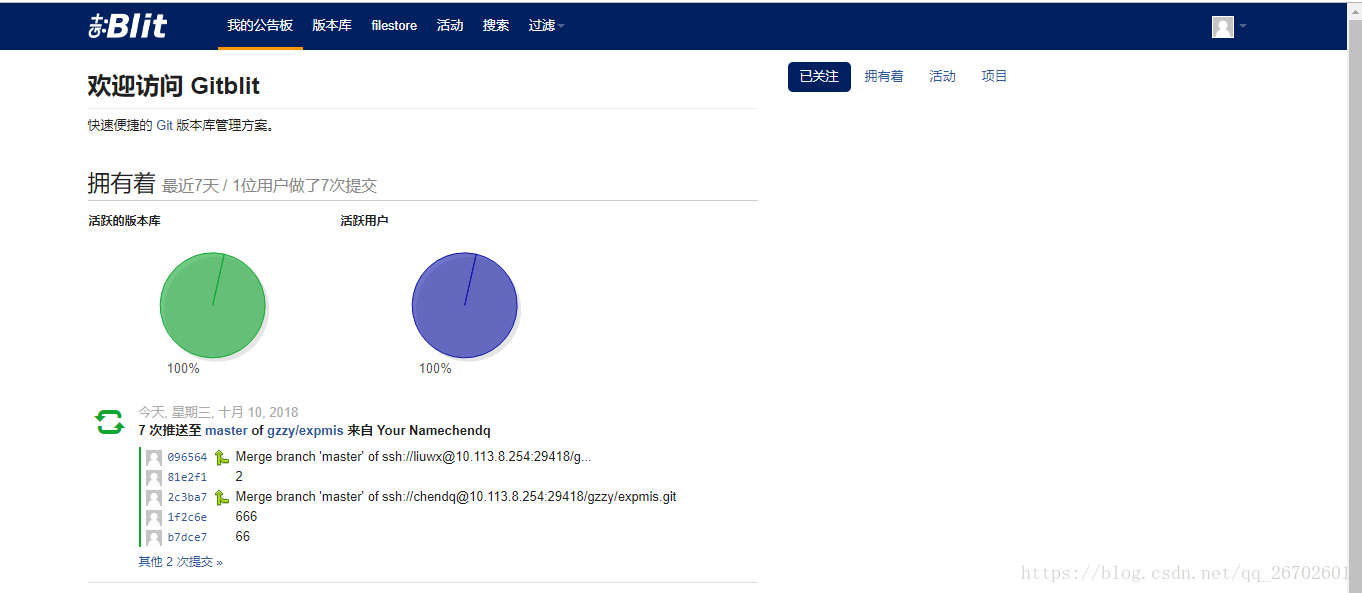
Task: Click the avatar beside commit 2c3ba7
Action: pyautogui.click(x=154, y=498)
